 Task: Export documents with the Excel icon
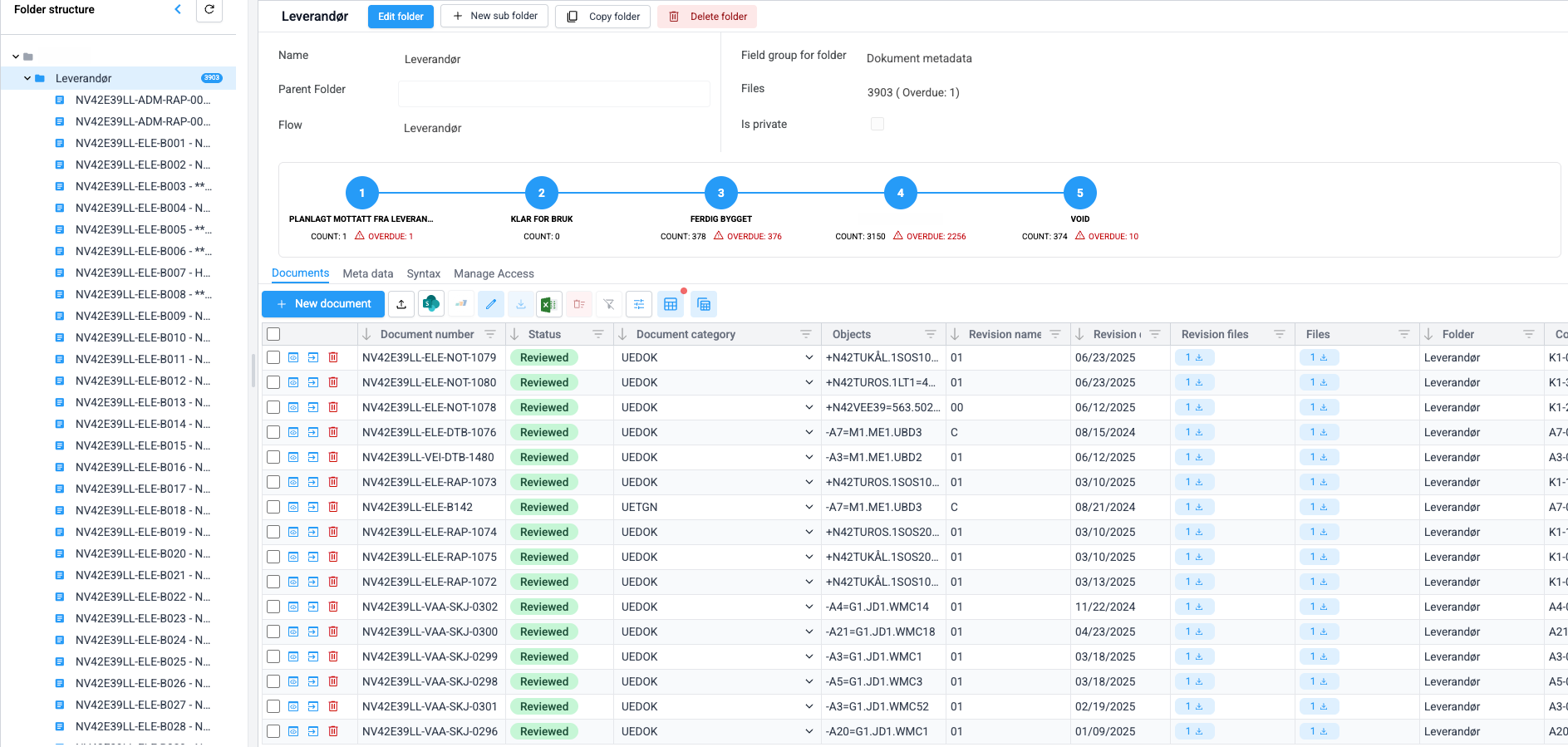(x=549, y=304)
